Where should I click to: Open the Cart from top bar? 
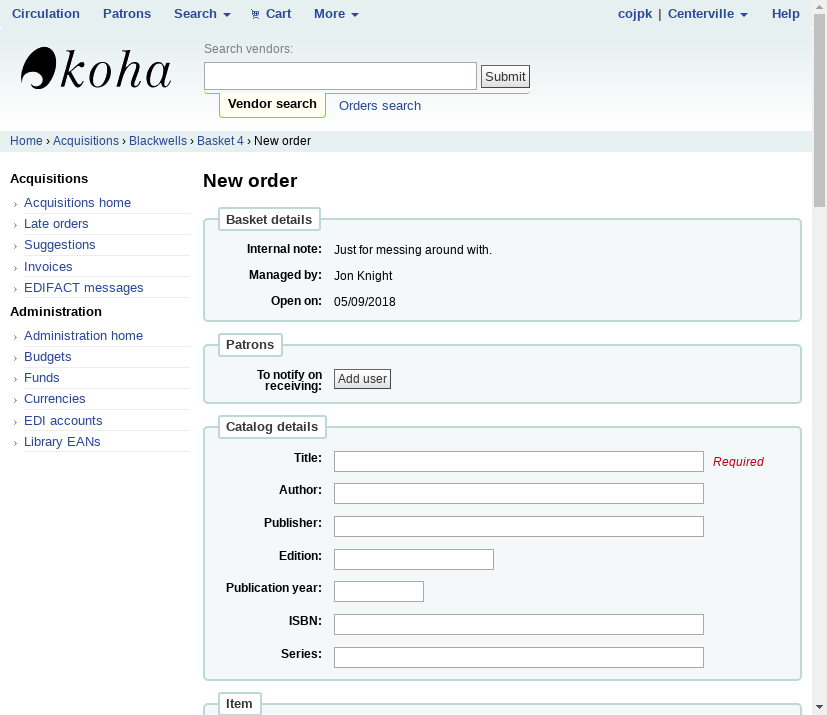click(271, 14)
